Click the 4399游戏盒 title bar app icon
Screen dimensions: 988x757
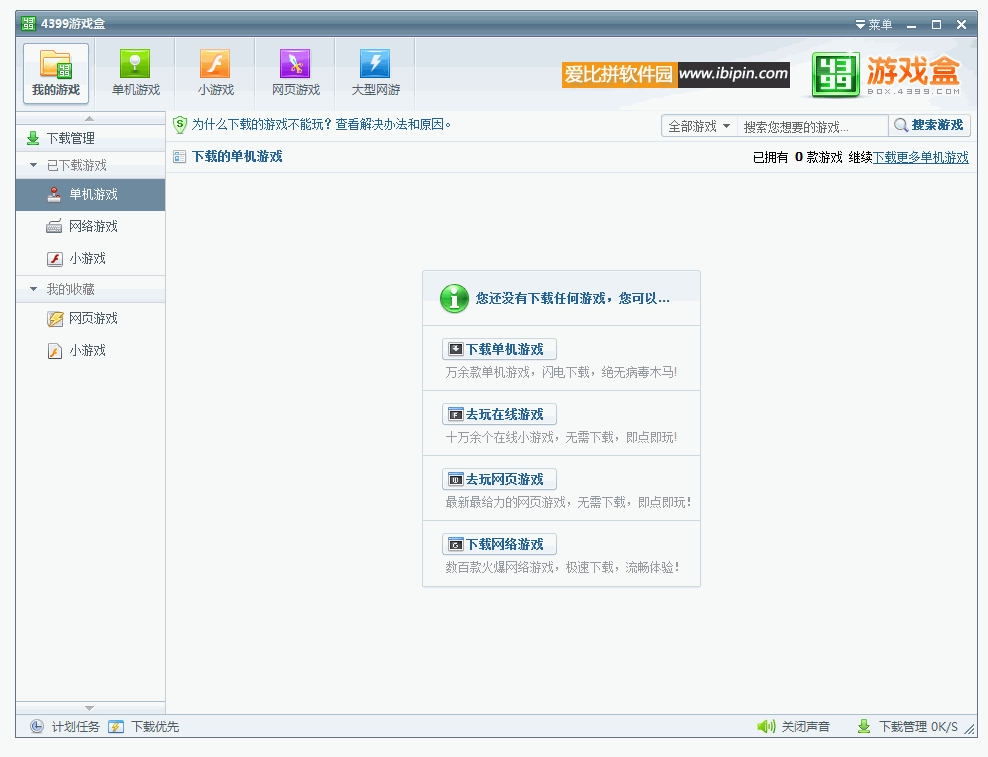click(28, 24)
